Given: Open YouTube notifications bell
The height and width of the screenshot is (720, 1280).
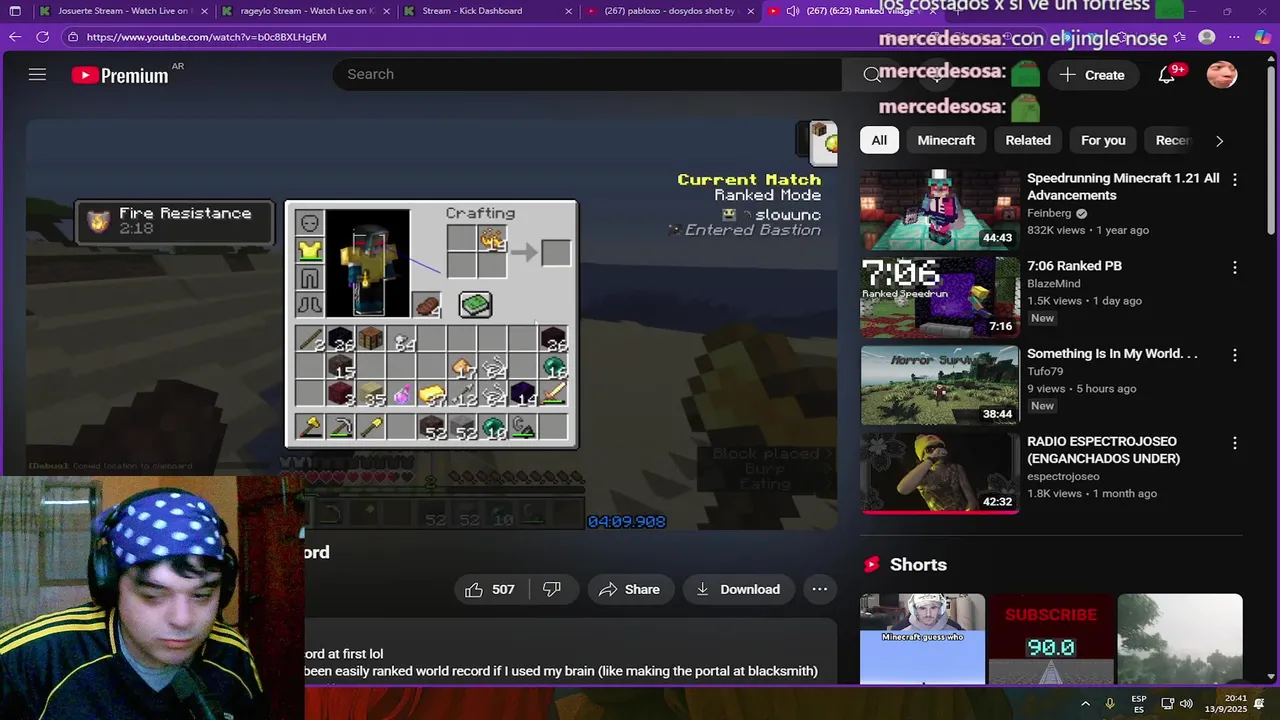Looking at the screenshot, I should 1166,74.
